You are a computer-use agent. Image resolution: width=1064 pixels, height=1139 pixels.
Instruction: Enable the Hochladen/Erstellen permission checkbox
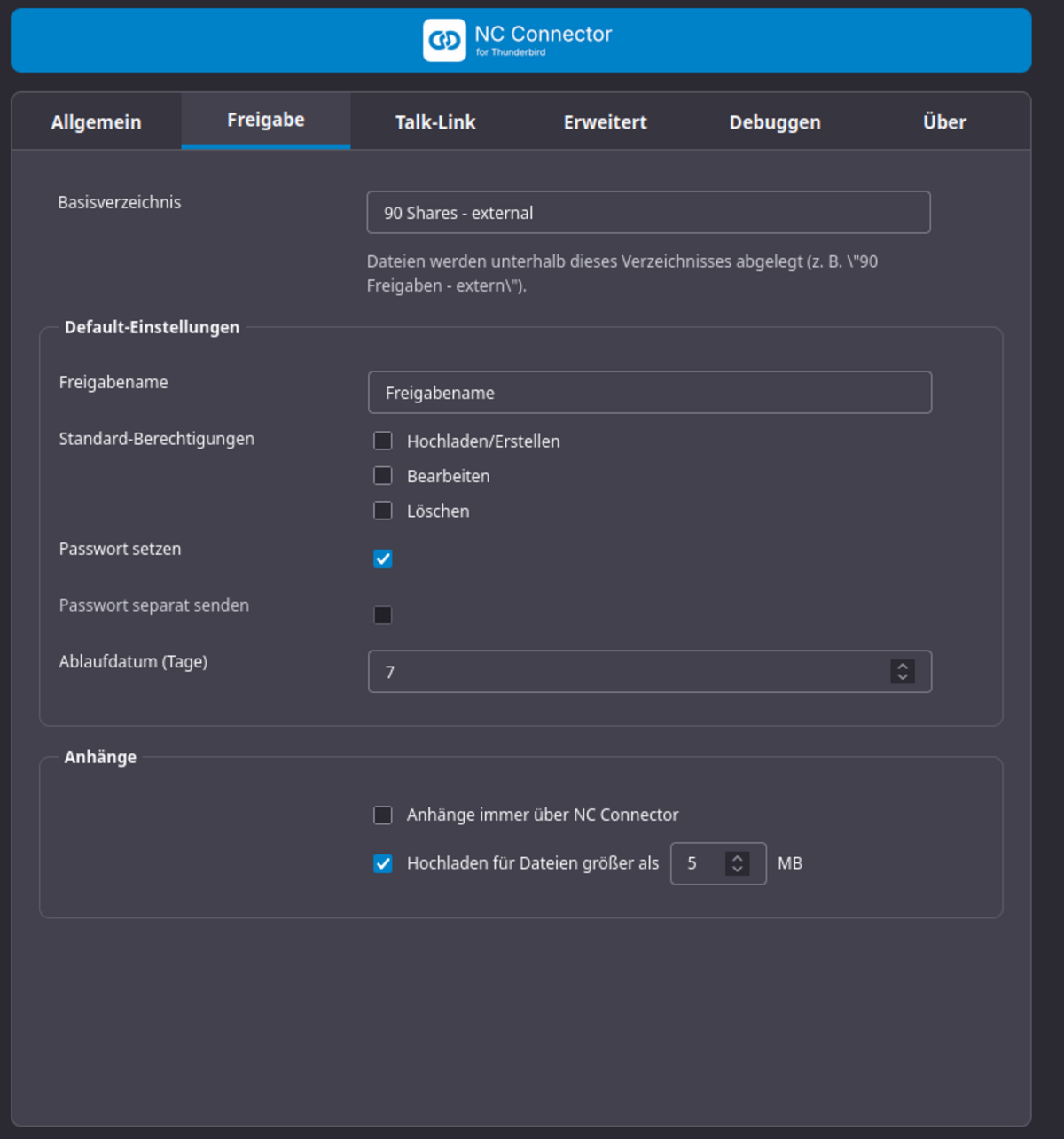point(383,441)
